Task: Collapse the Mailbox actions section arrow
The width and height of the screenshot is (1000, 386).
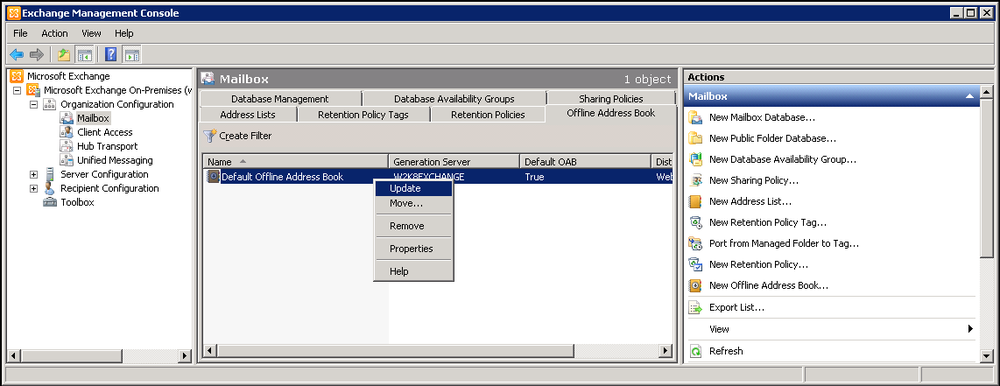Action: click(x=969, y=97)
